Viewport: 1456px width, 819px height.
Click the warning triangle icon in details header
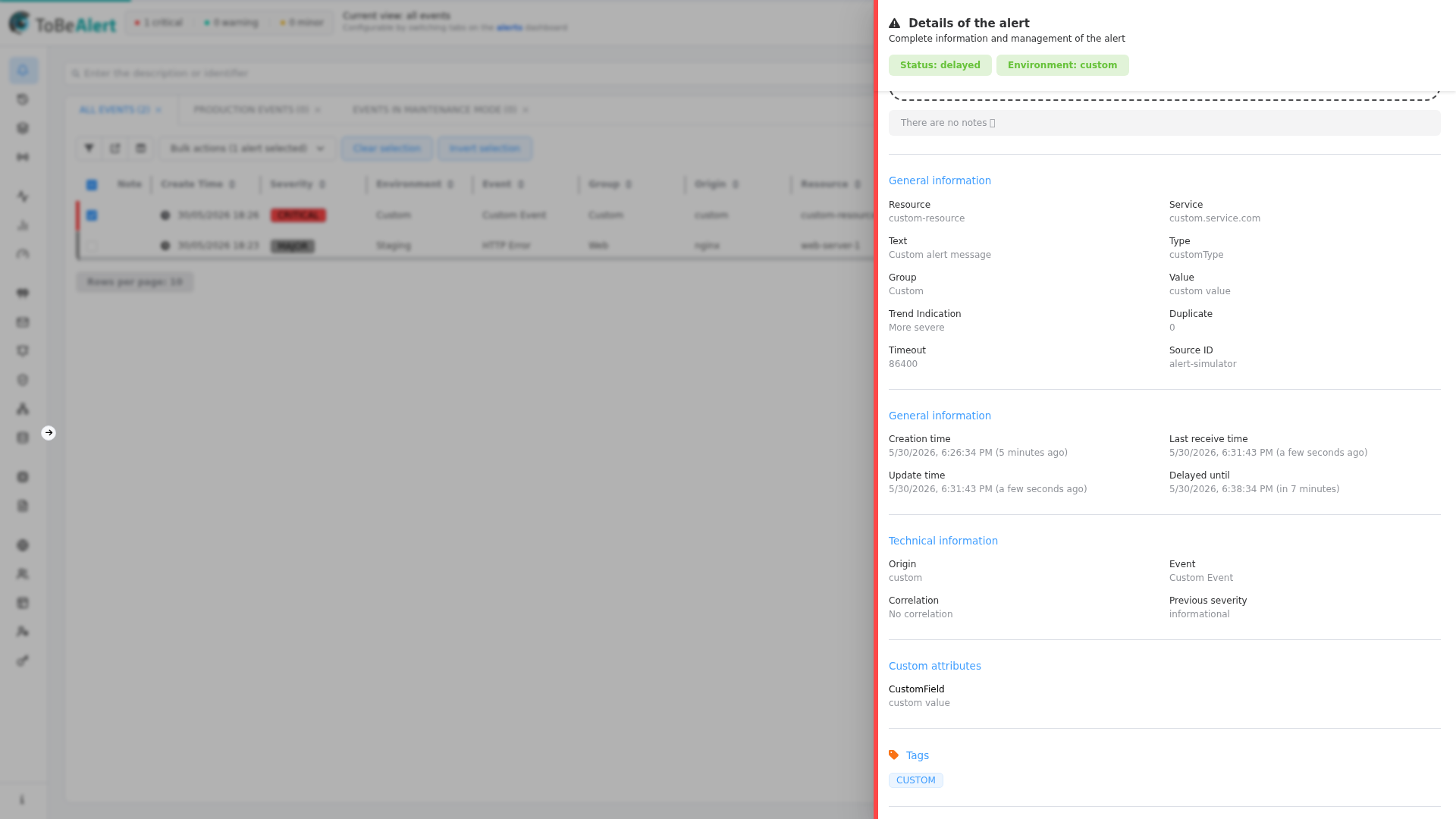895,24
